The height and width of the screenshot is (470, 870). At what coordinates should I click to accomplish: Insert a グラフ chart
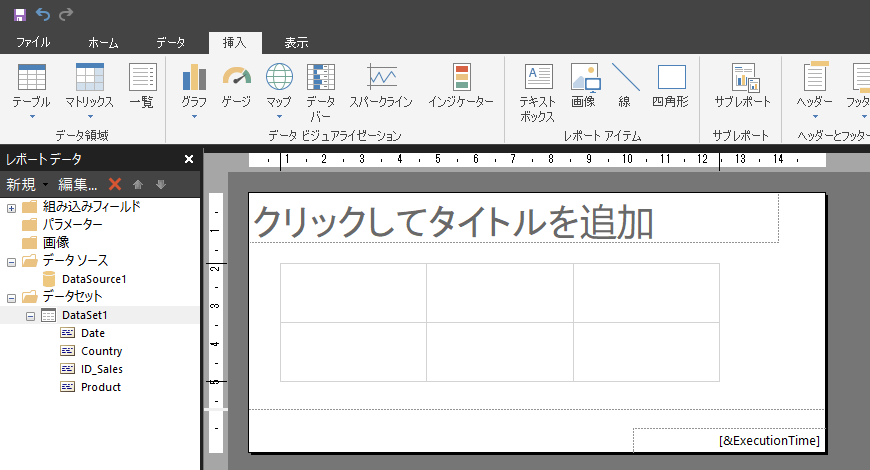[x=194, y=85]
